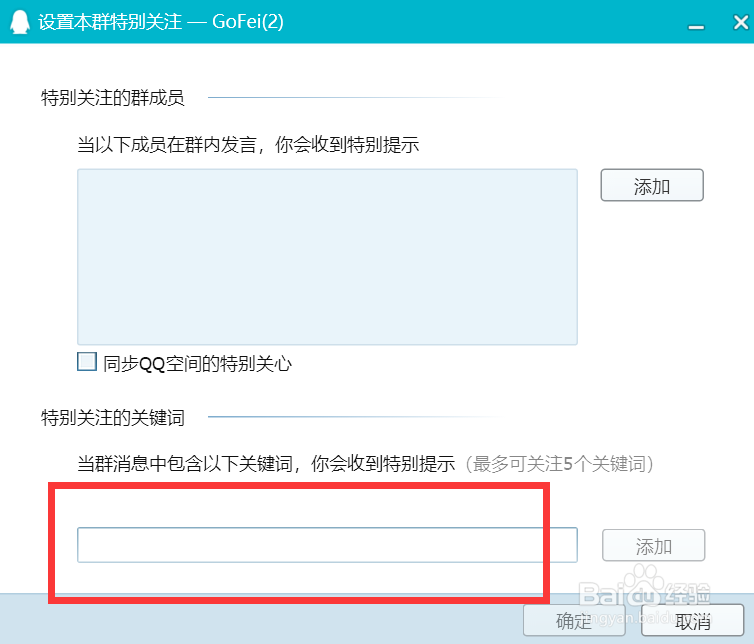754x644 pixels.
Task: Click the keyword 添加 button
Action: [x=653, y=545]
